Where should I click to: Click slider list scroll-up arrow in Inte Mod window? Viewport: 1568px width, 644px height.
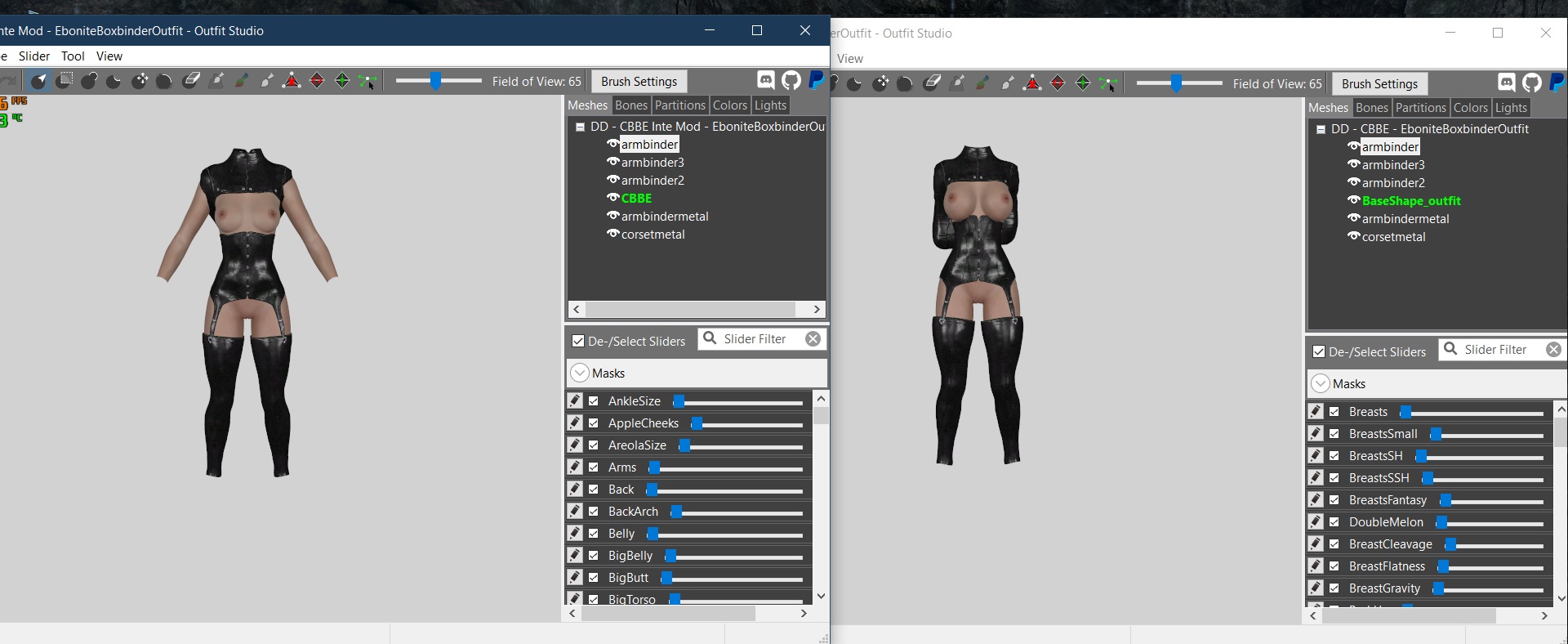[821, 398]
